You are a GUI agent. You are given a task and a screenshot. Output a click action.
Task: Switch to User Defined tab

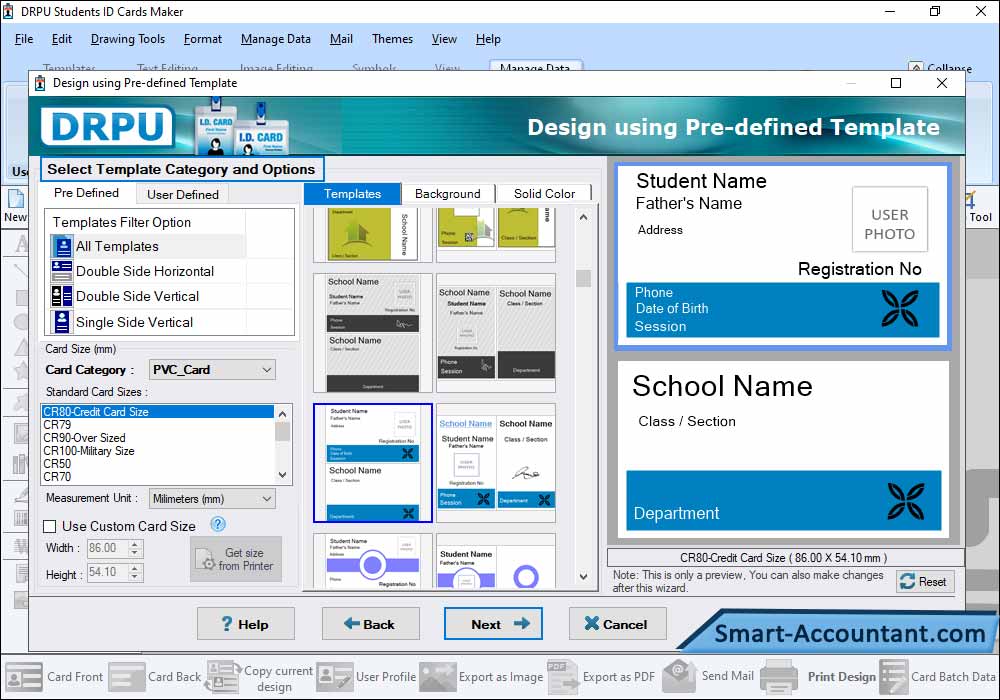182,194
